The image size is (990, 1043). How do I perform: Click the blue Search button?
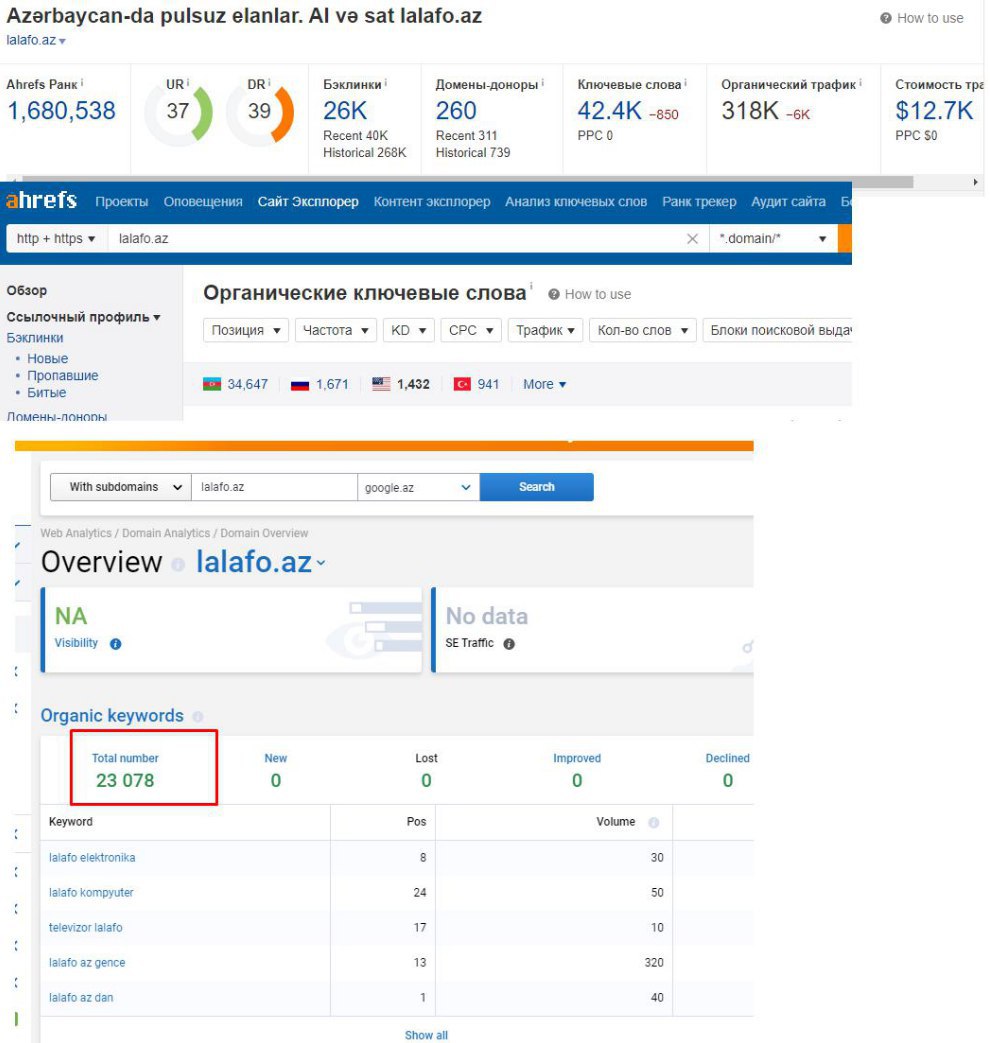(x=536, y=487)
